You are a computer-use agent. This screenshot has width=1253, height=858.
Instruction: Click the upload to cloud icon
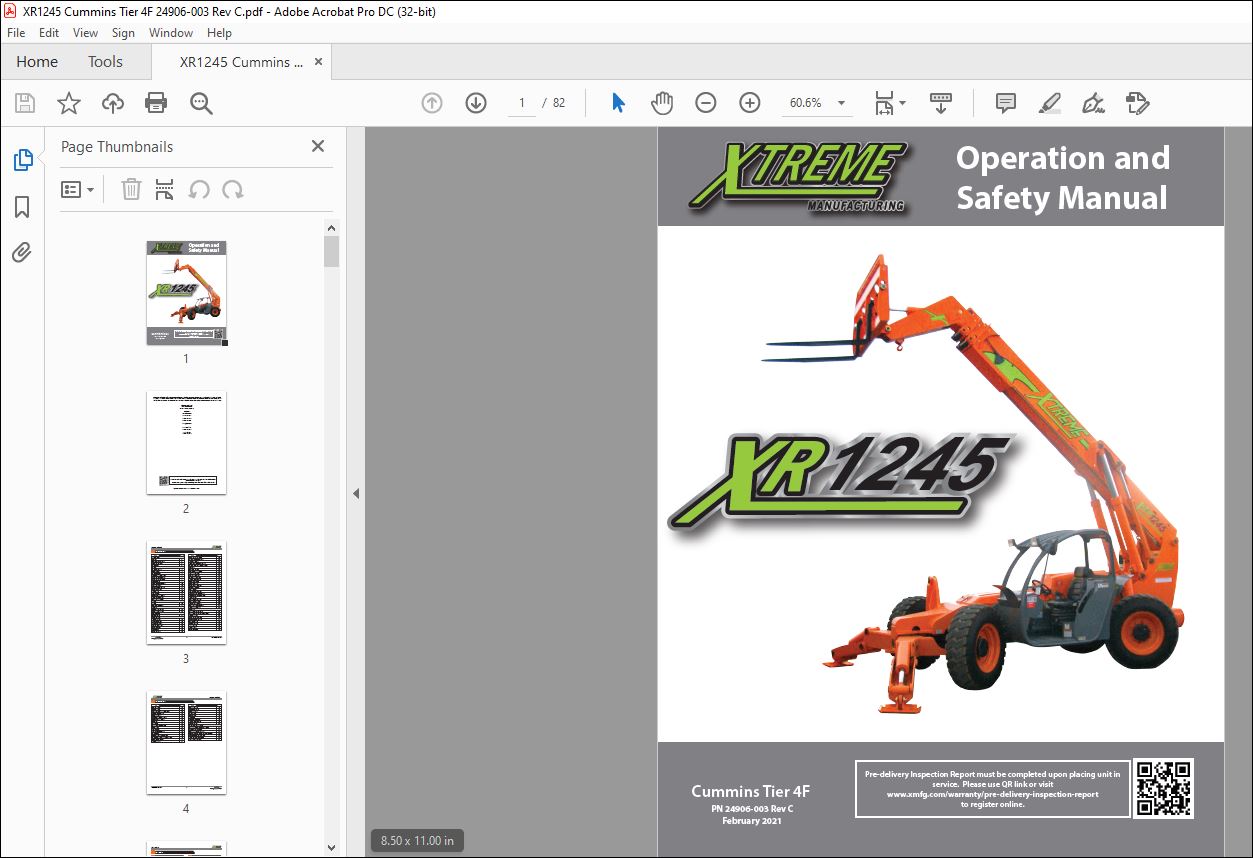click(112, 103)
